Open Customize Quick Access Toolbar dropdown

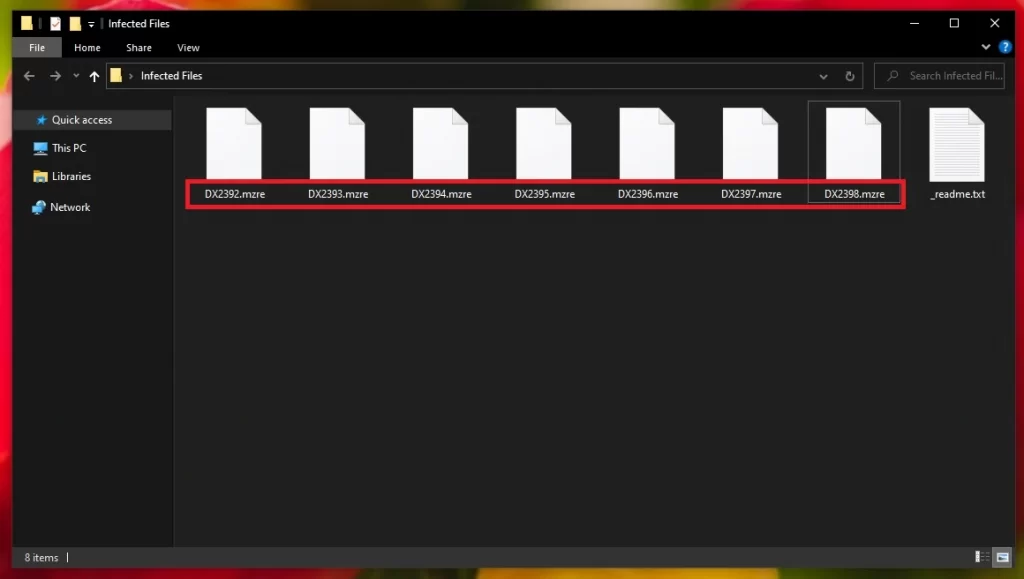coord(91,24)
